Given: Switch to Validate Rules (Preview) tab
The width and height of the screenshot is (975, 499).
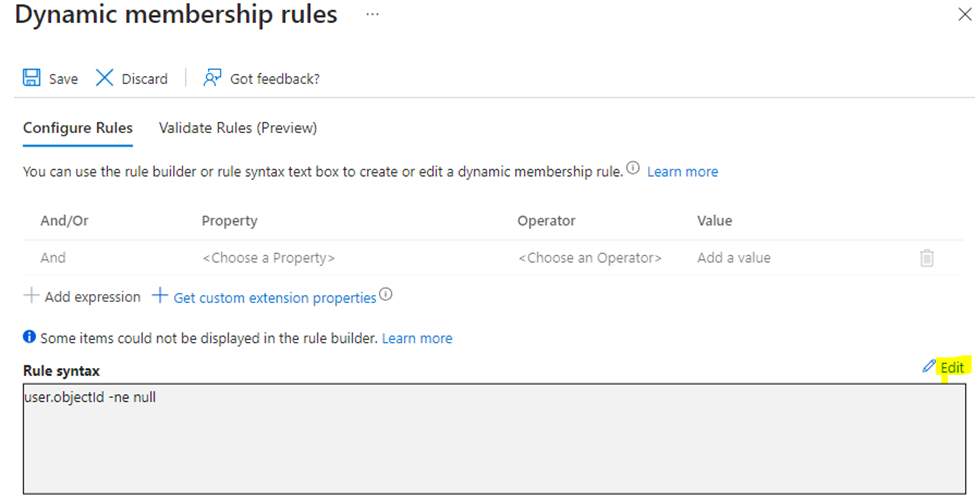Looking at the screenshot, I should (238, 128).
